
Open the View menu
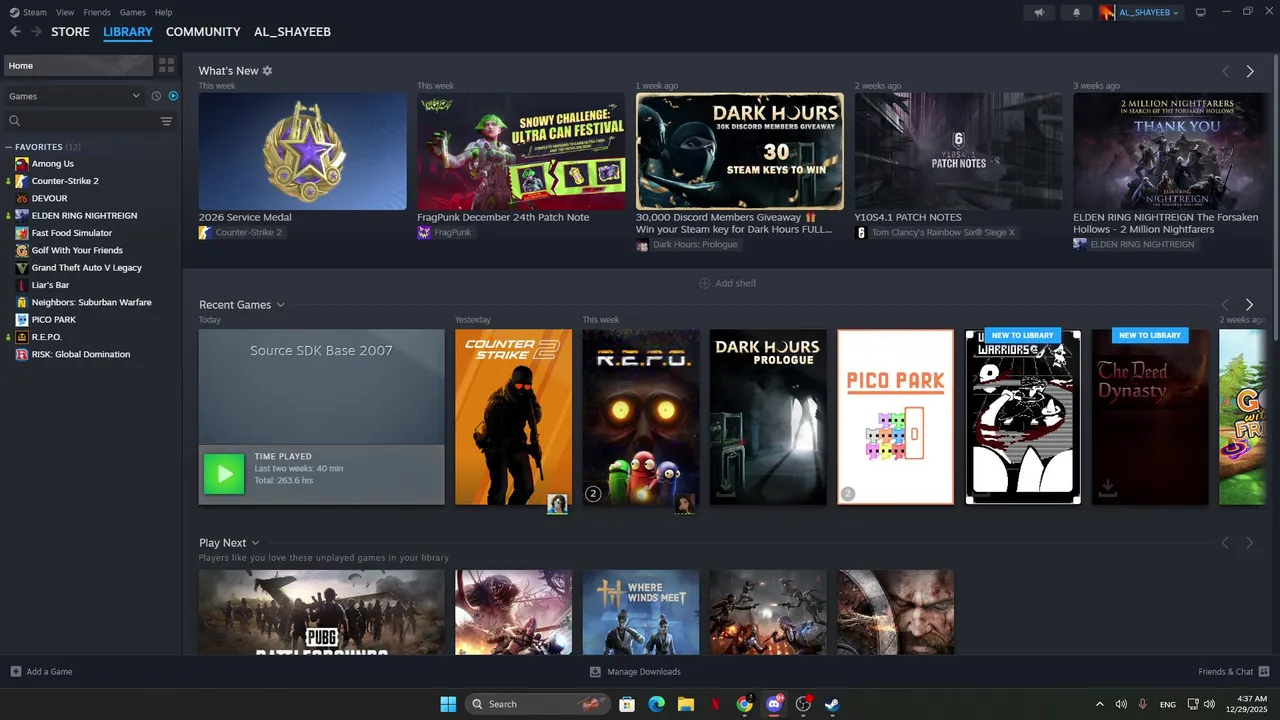point(65,12)
